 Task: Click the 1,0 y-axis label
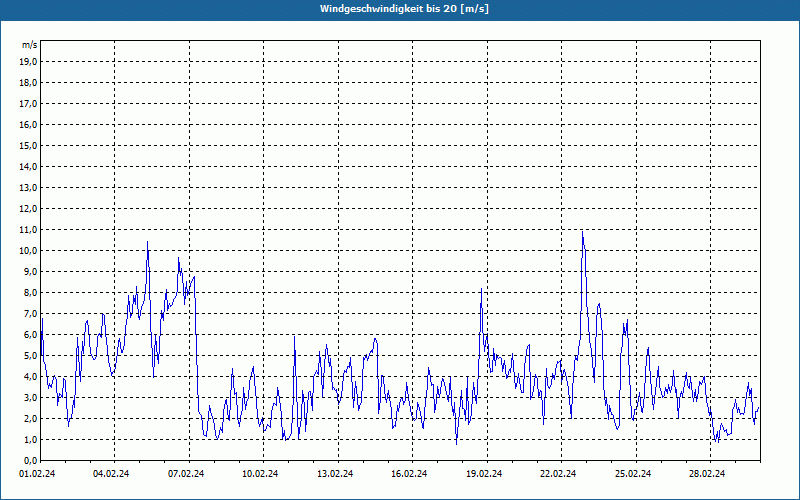click(30, 439)
